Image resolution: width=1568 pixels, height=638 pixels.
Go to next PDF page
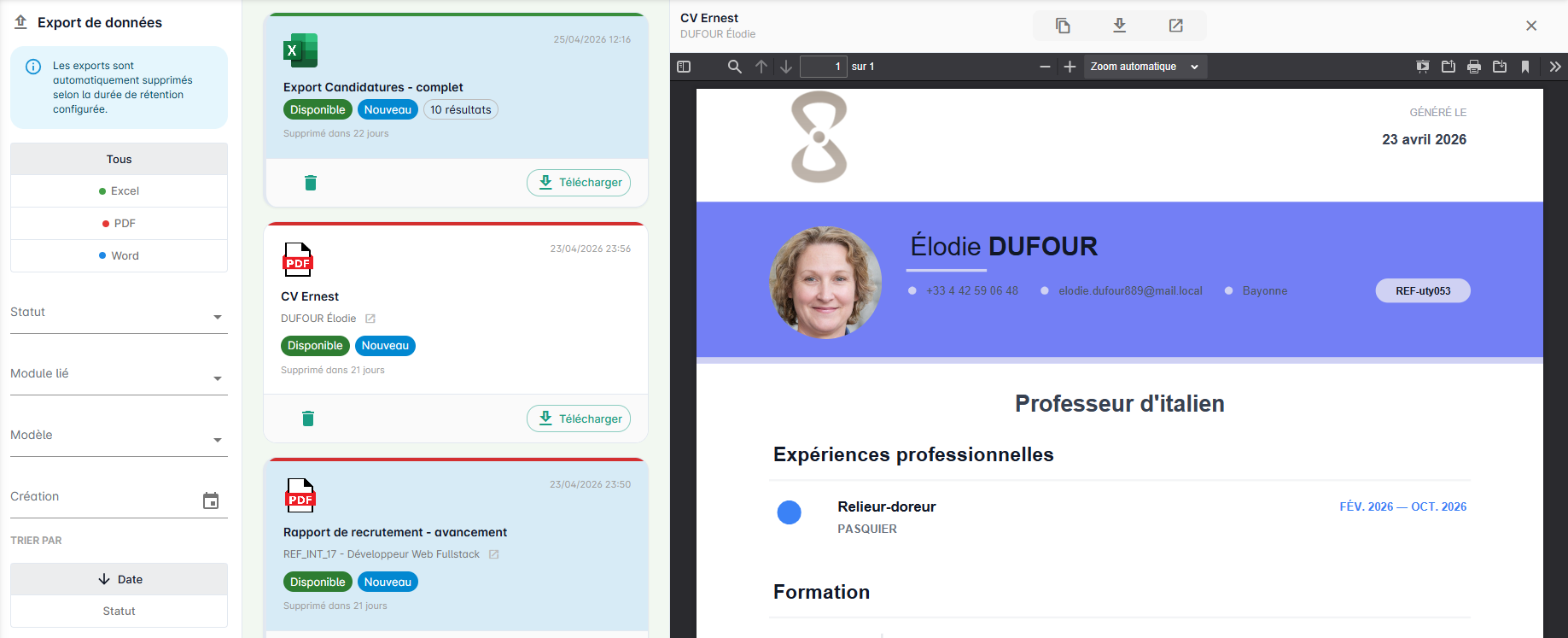coord(786,67)
